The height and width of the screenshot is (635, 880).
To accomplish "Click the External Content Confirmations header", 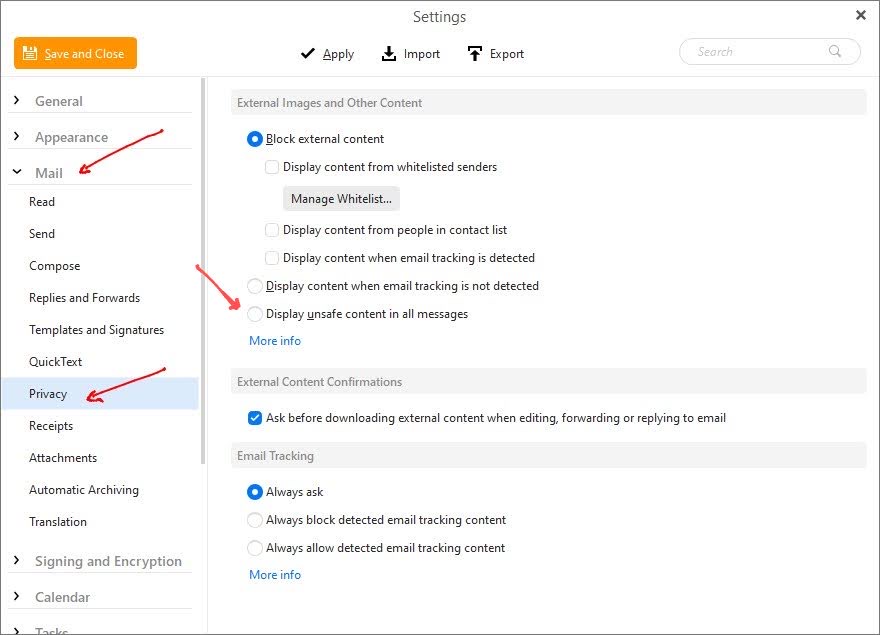I will point(548,382).
